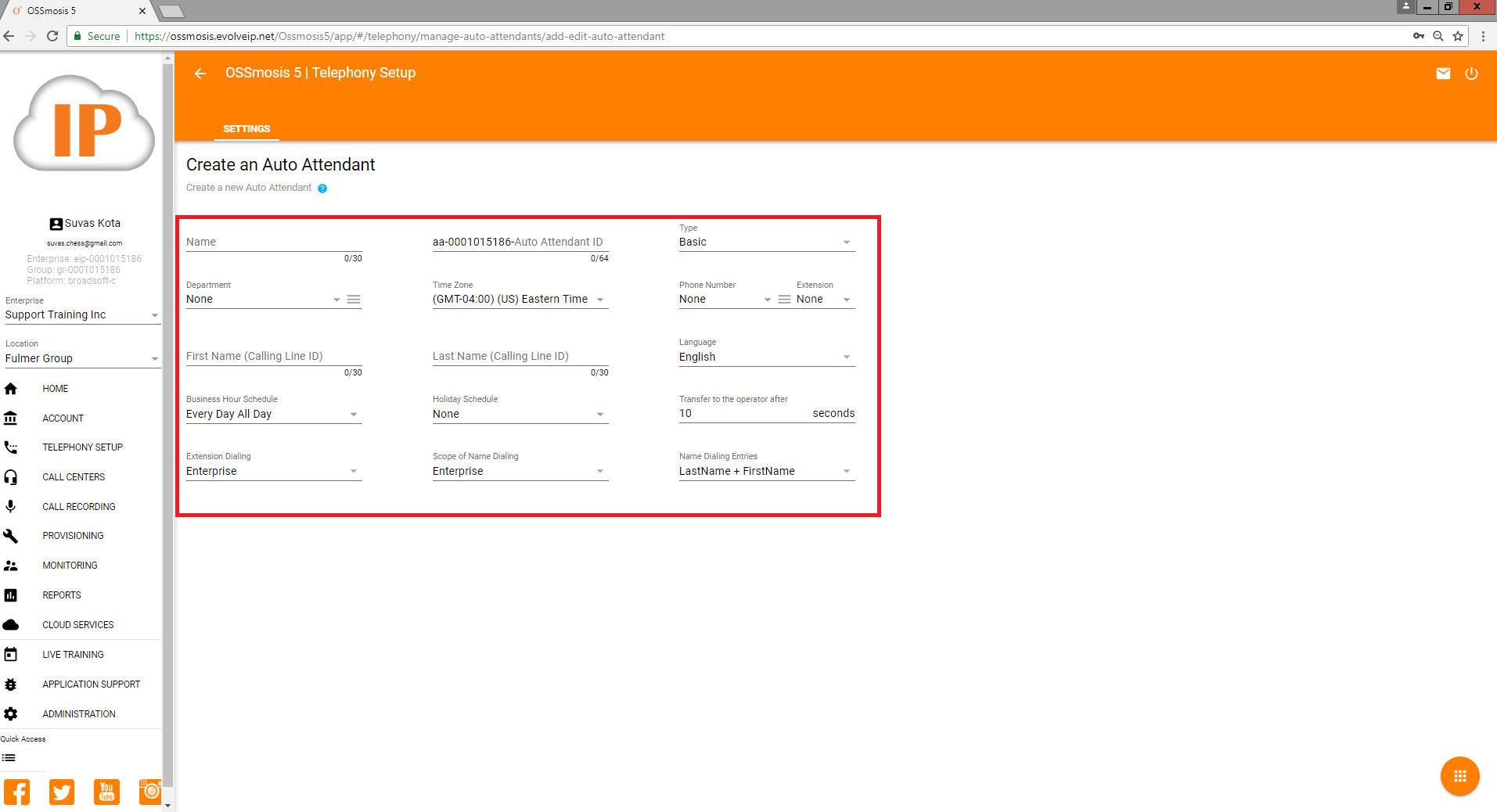Open the Facebook icon link
The image size is (1497, 812).
pyautogui.click(x=17, y=792)
